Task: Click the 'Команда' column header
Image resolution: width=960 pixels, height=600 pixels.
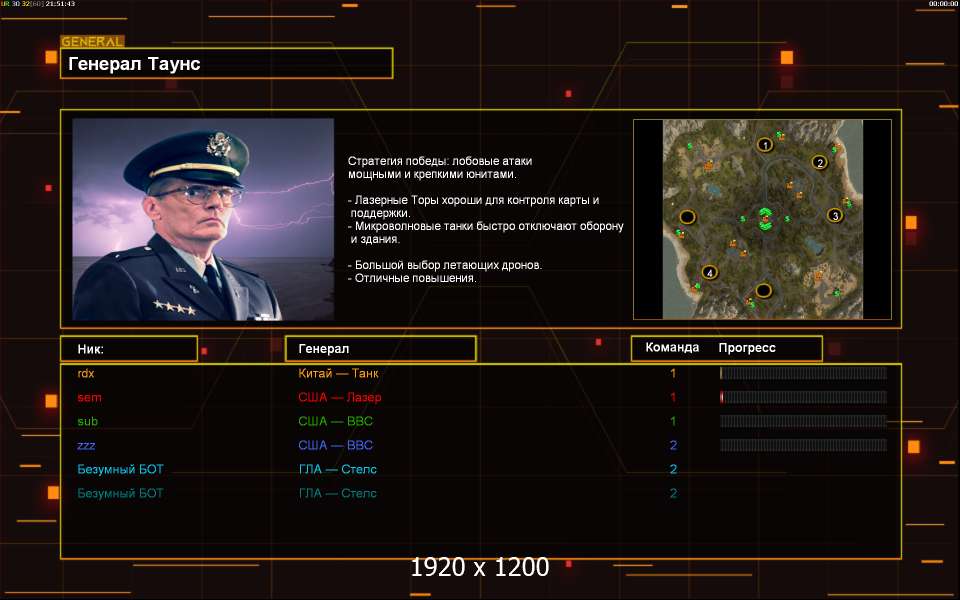Action: click(x=672, y=348)
